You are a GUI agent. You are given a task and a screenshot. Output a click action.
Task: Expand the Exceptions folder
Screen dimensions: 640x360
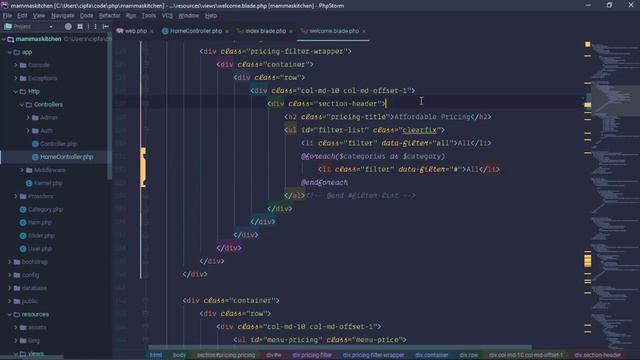coord(16,78)
